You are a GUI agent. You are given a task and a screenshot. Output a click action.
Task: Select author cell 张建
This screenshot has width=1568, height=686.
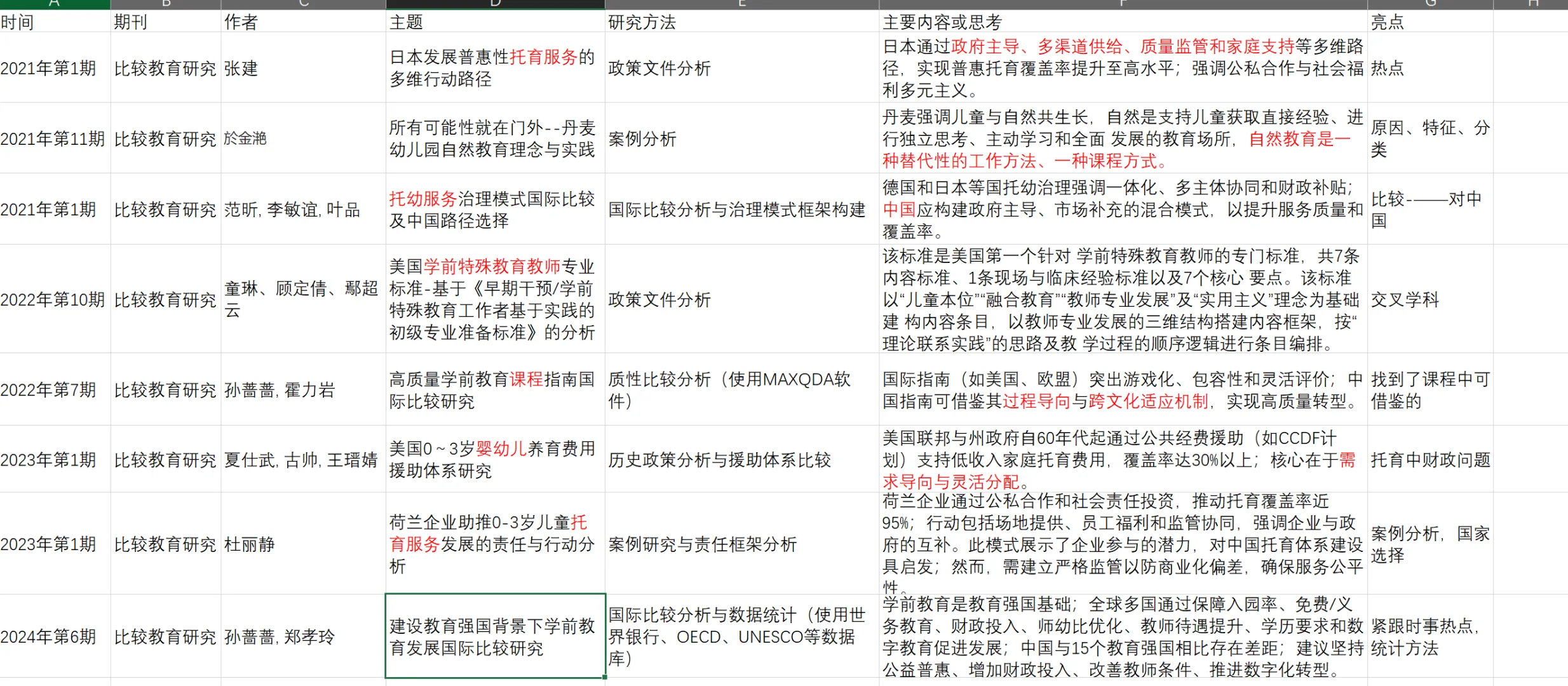tap(303, 67)
